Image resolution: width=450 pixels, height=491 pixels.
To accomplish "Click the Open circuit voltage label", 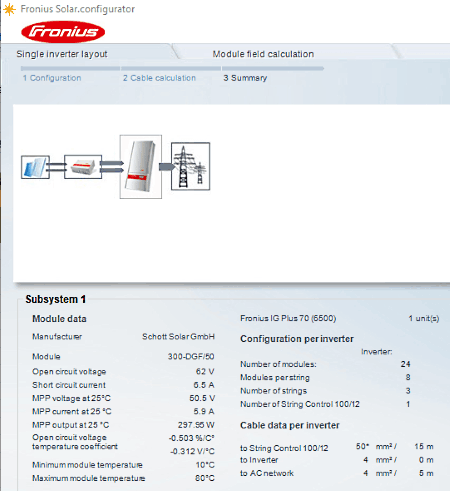I will 69,371.
